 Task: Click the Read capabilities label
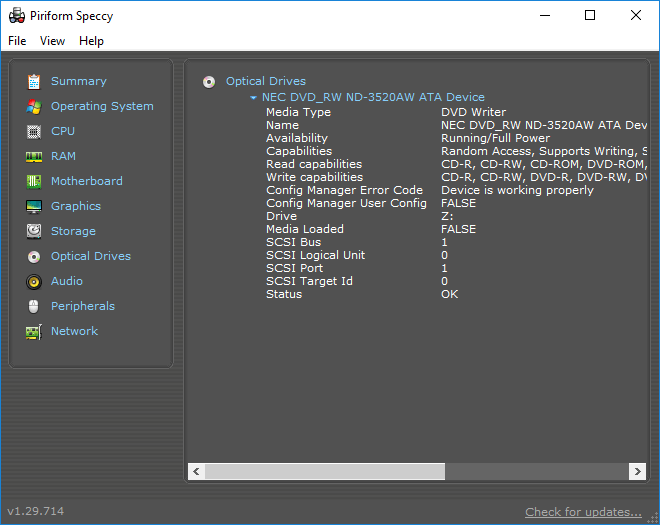(x=314, y=164)
